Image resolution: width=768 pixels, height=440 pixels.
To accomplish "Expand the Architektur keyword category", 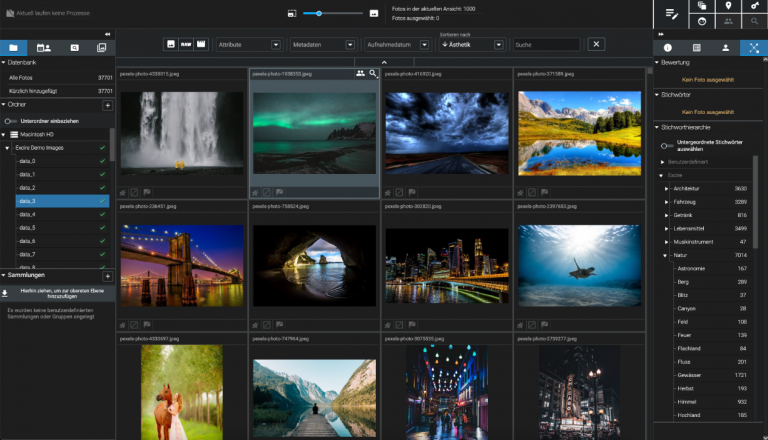I will [x=667, y=188].
